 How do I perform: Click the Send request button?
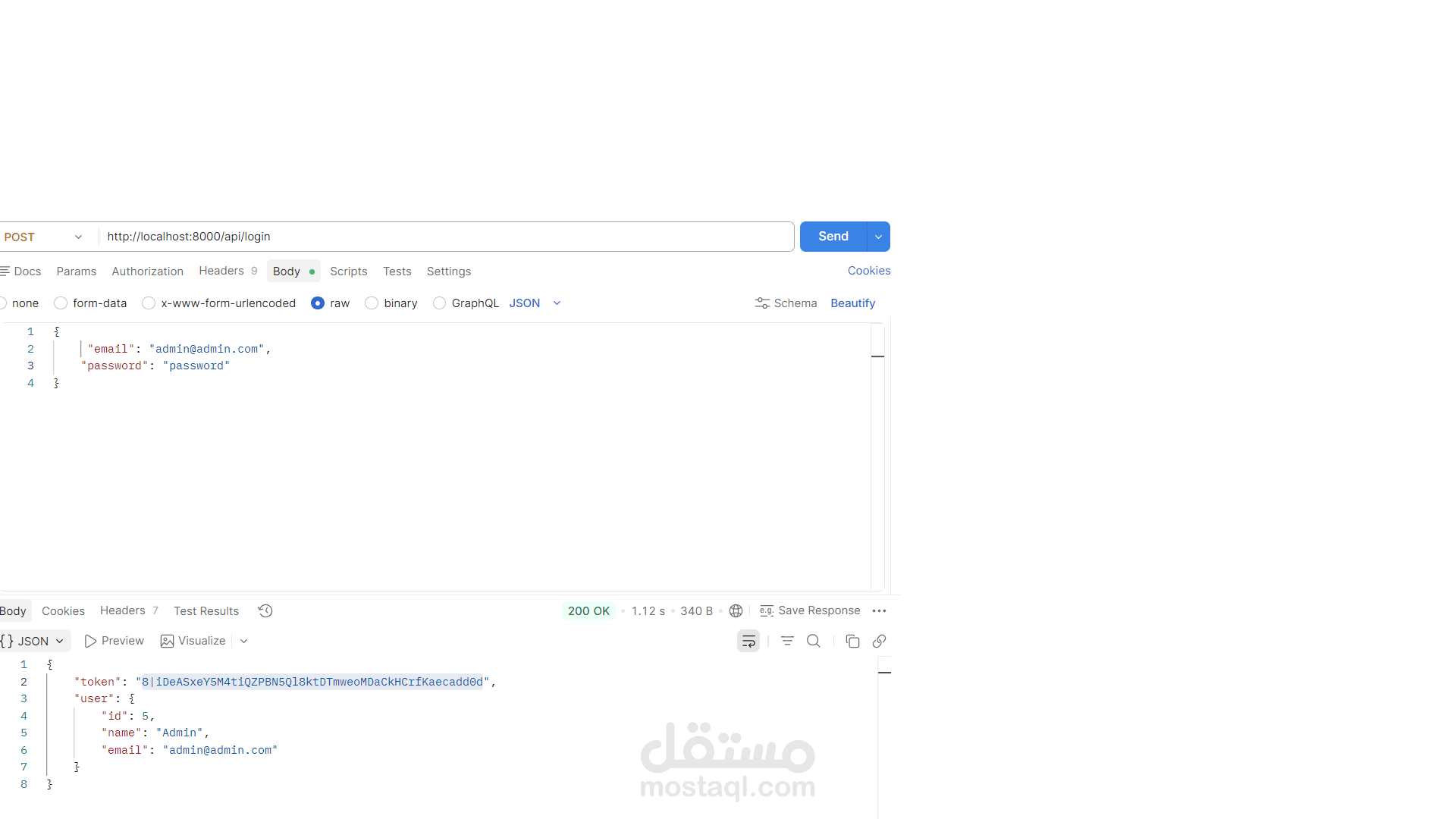click(833, 237)
